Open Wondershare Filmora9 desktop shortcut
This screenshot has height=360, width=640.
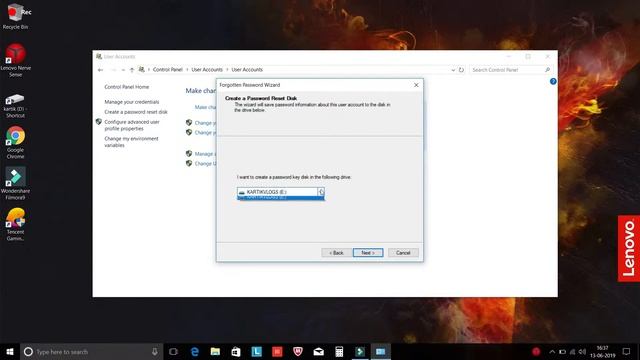pos(15,183)
